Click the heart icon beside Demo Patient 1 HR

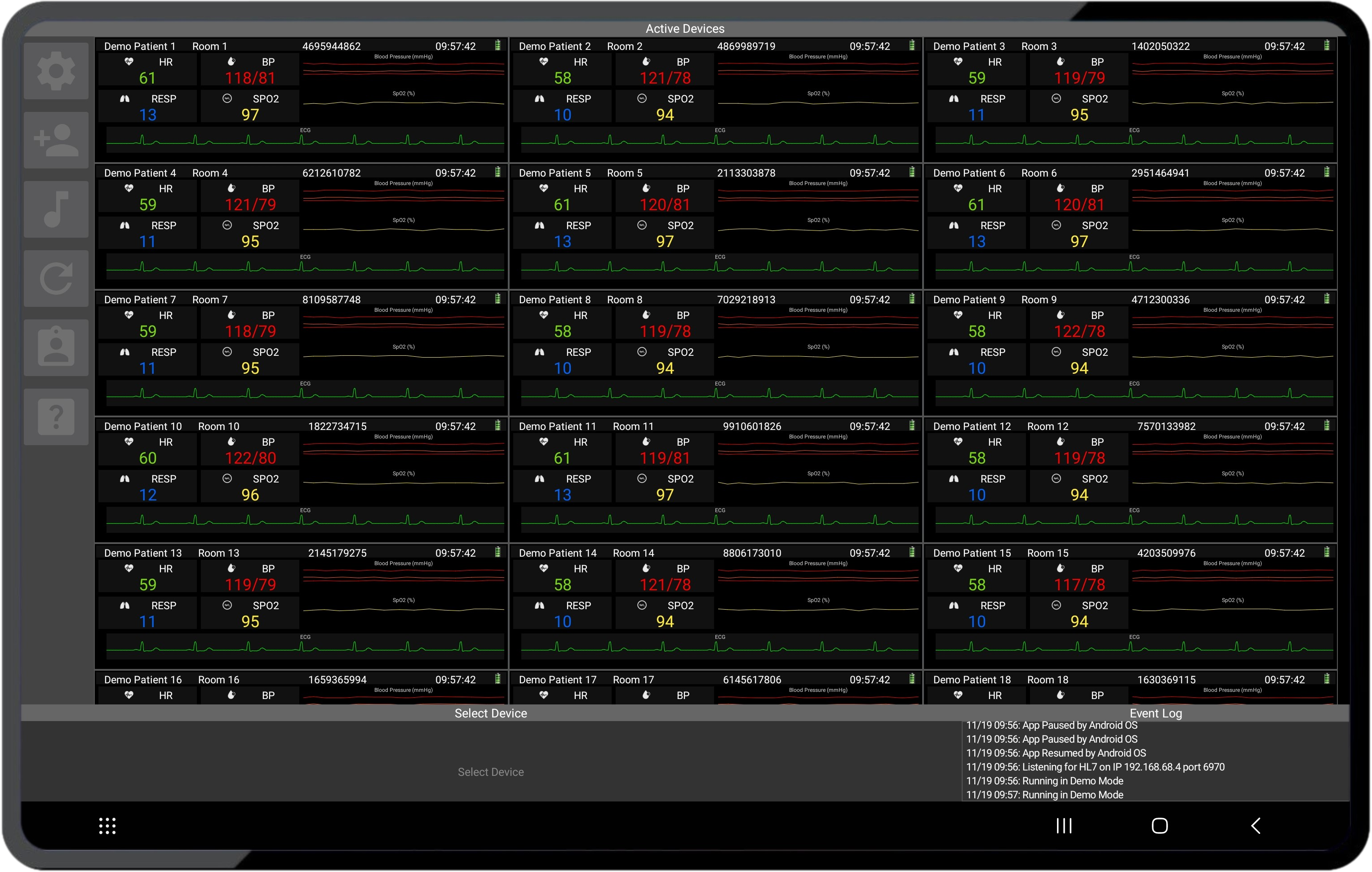pos(129,62)
